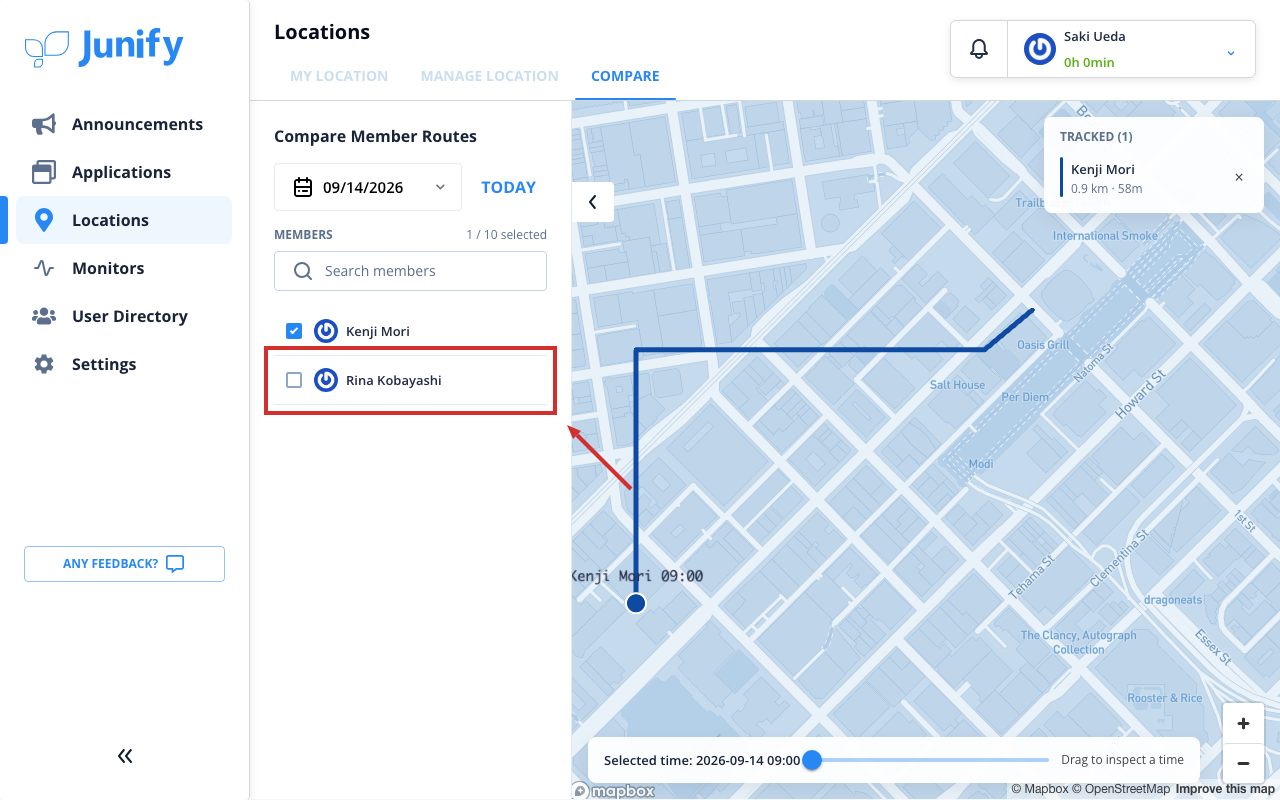1280x800 pixels.
Task: Open the Announcements megaphone icon
Action: 44,124
